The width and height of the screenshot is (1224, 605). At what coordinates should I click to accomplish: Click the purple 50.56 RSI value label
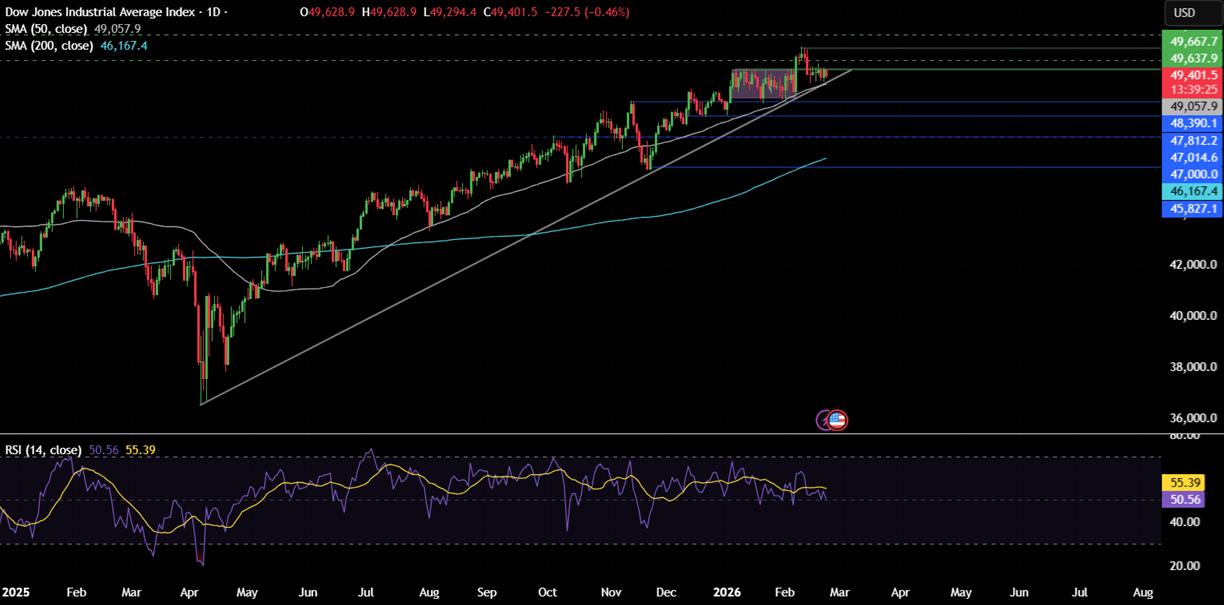coord(1180,499)
